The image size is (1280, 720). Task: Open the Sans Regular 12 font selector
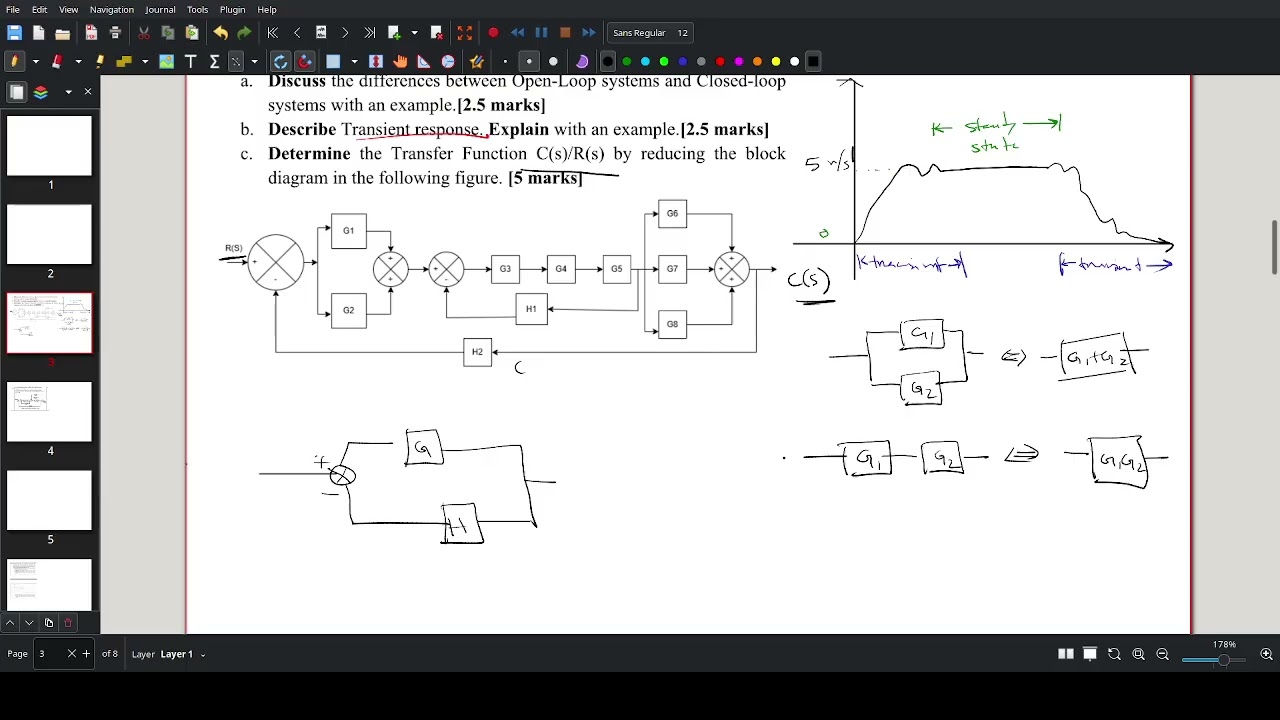pyautogui.click(x=650, y=33)
